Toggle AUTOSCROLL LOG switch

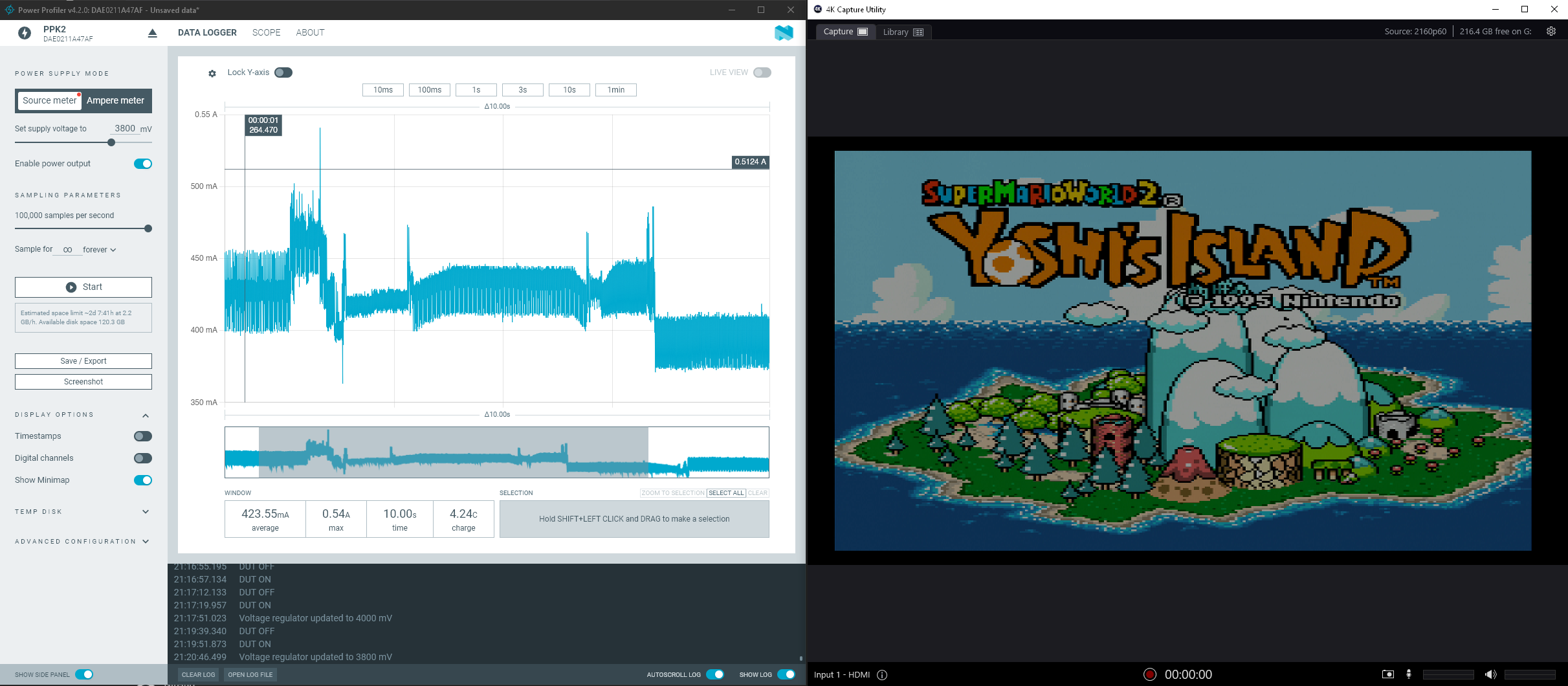click(x=715, y=674)
